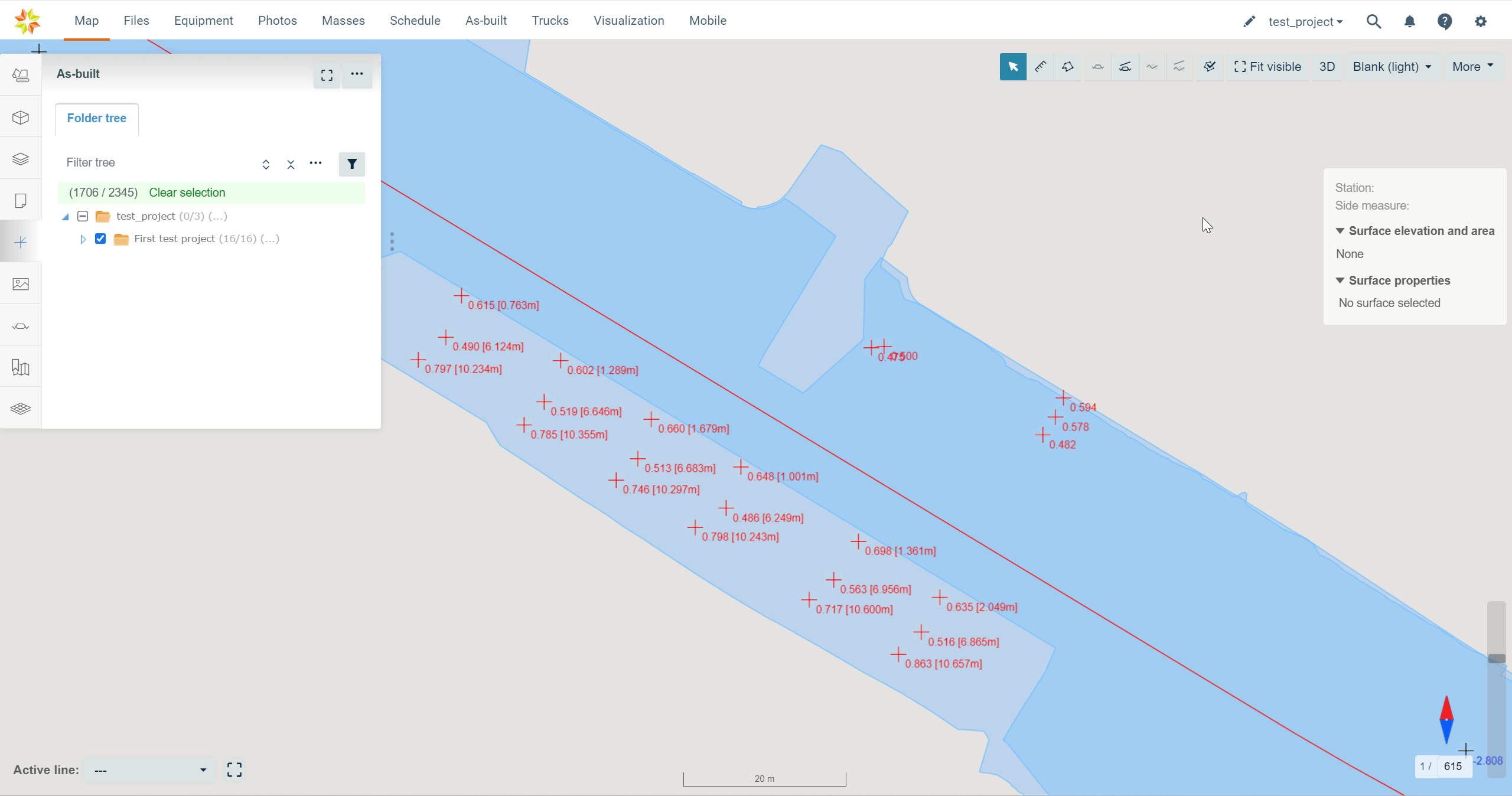Expand First test project folder
This screenshot has width=1512, height=796.
pos(83,239)
